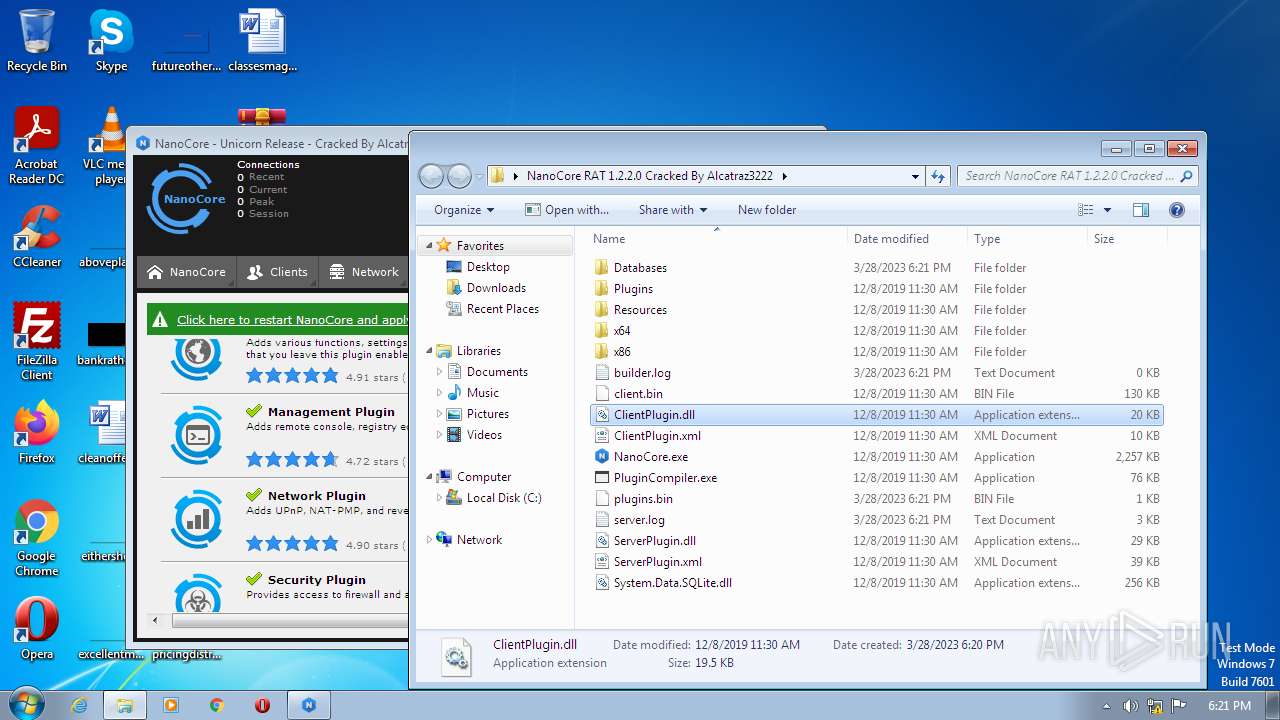Switch to the NanoCore home tab
The width and height of the screenshot is (1280, 720).
point(187,272)
